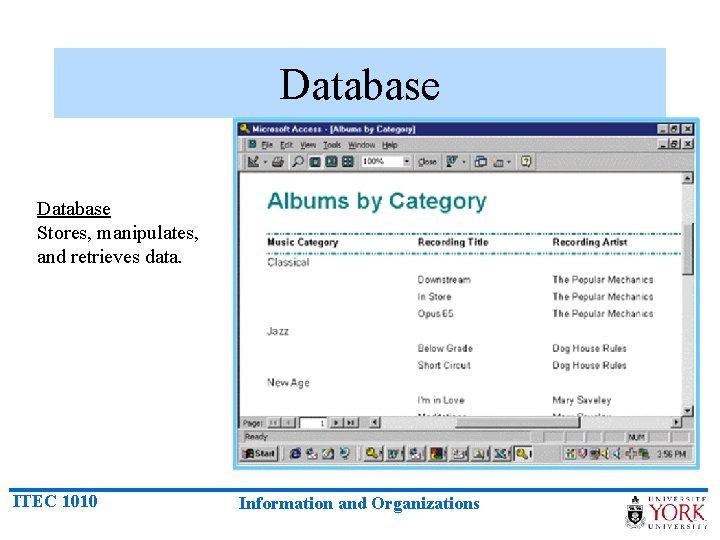Go to next page navigation button
Image resolution: width=720 pixels, height=540 pixels.
pyautogui.click(x=337, y=422)
